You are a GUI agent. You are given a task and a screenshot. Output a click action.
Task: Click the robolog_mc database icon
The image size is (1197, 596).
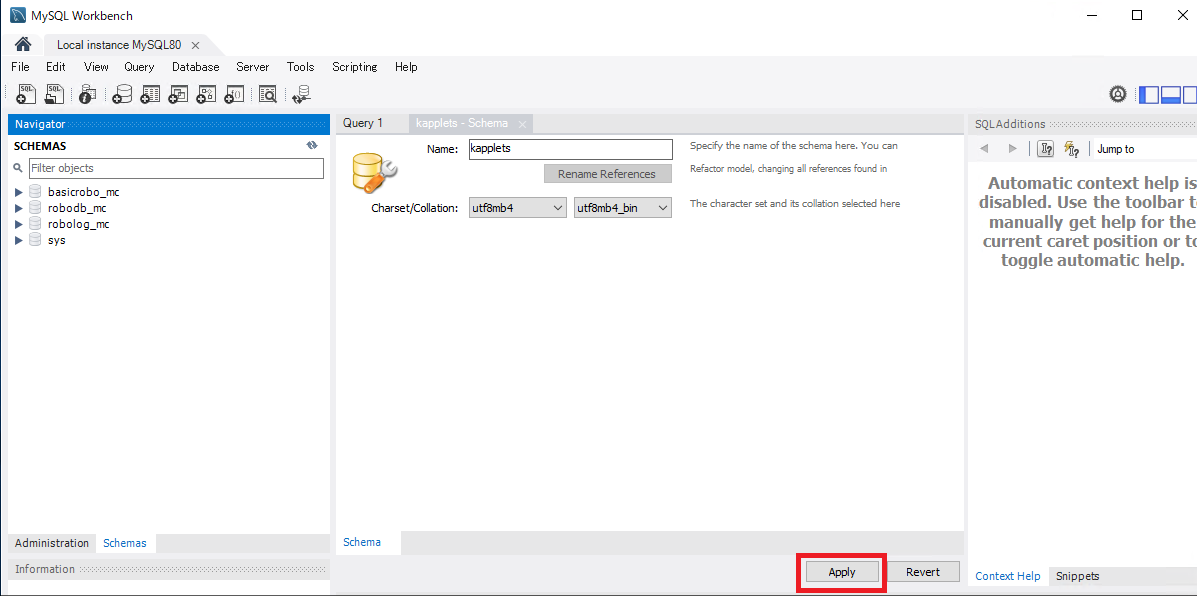click(x=34, y=224)
